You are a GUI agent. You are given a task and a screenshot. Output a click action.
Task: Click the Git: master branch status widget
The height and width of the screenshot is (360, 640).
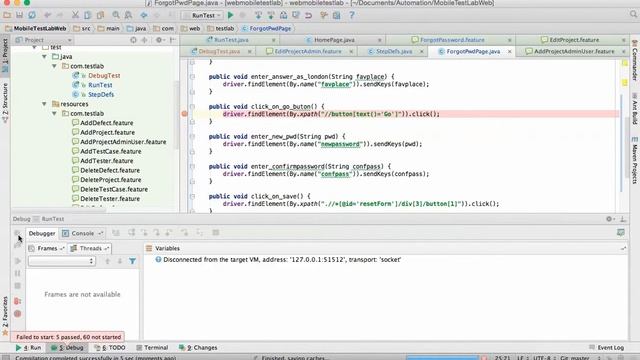[575, 358]
